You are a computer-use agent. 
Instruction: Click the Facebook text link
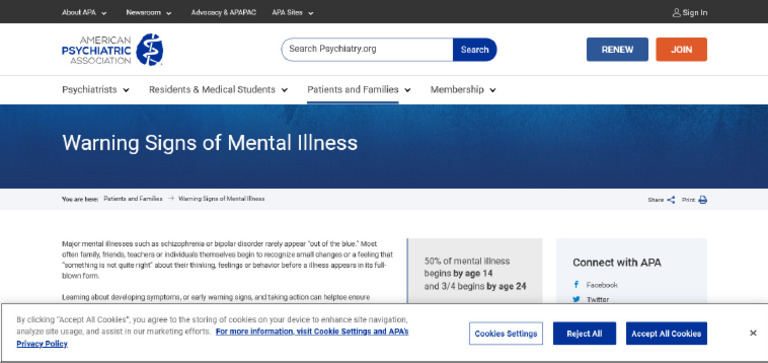602,285
